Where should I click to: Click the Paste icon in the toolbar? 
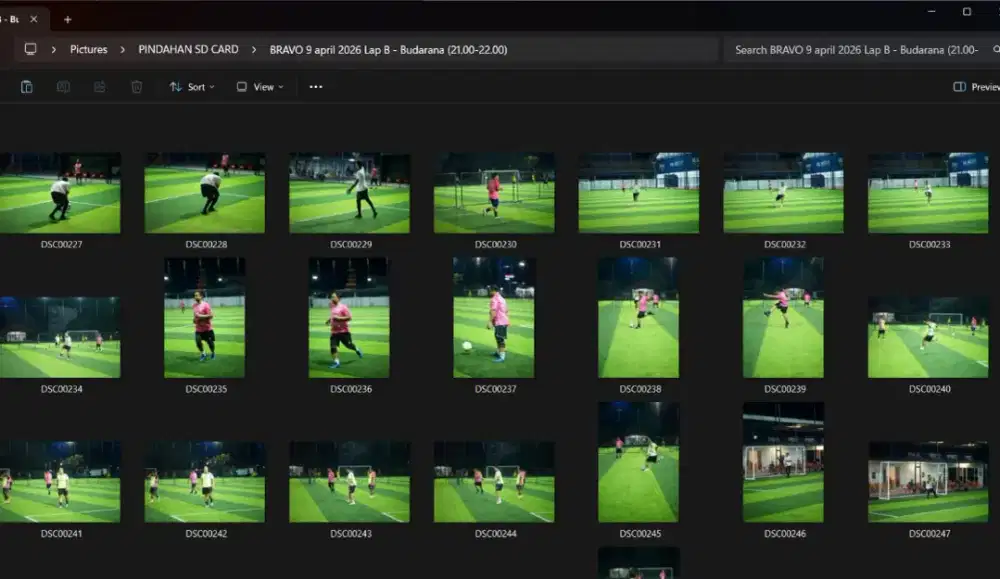[27, 87]
